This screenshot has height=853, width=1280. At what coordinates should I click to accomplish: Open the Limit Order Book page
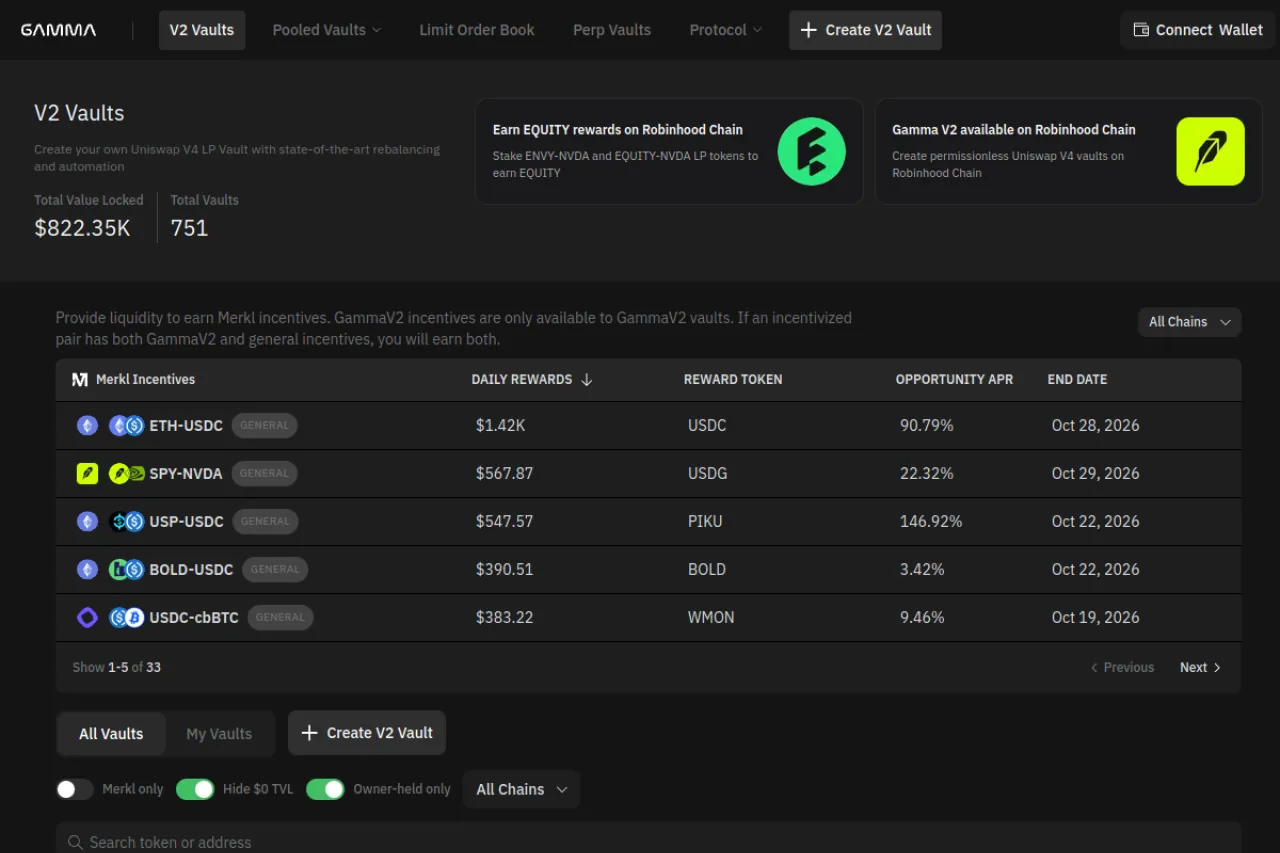[477, 30]
